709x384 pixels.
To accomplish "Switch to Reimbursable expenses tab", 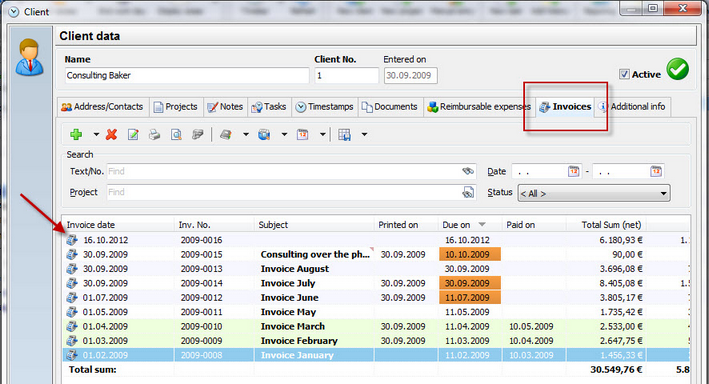I will coord(479,107).
